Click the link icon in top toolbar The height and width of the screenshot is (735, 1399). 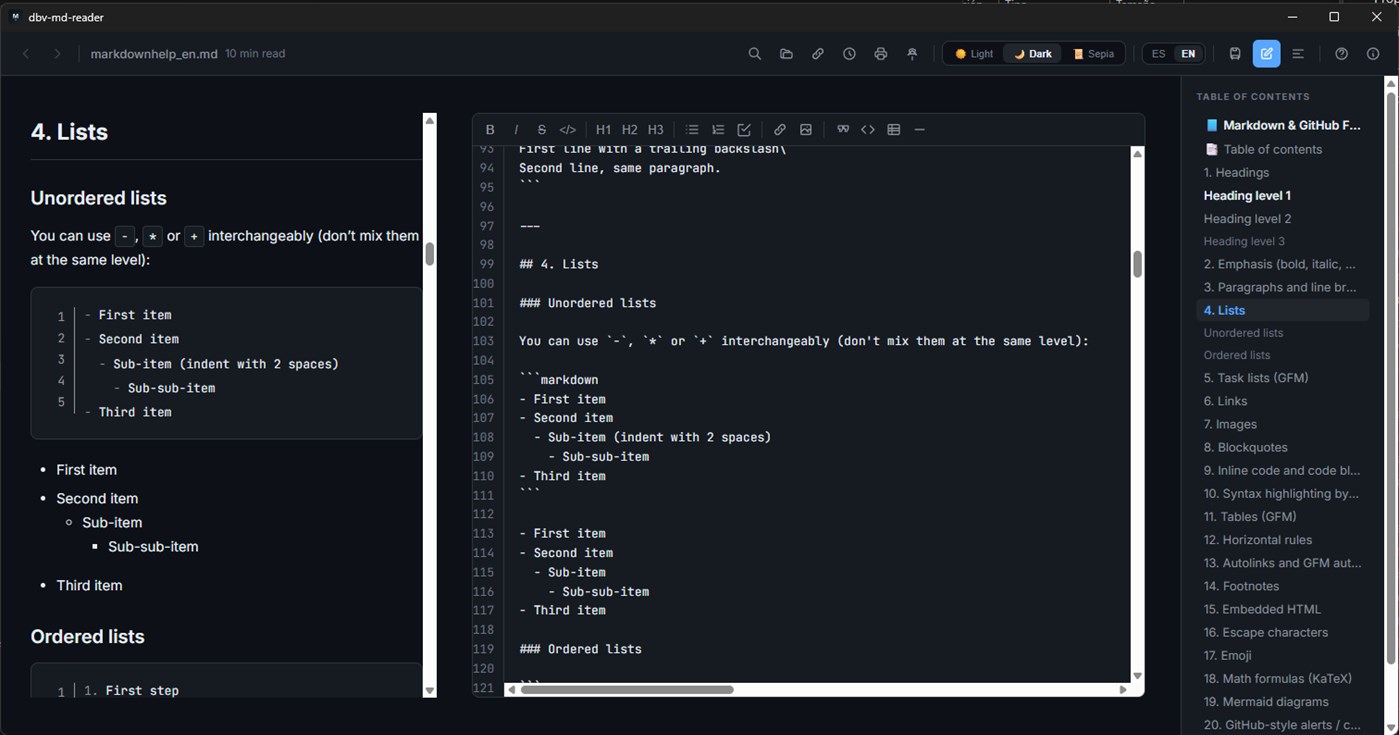point(818,54)
